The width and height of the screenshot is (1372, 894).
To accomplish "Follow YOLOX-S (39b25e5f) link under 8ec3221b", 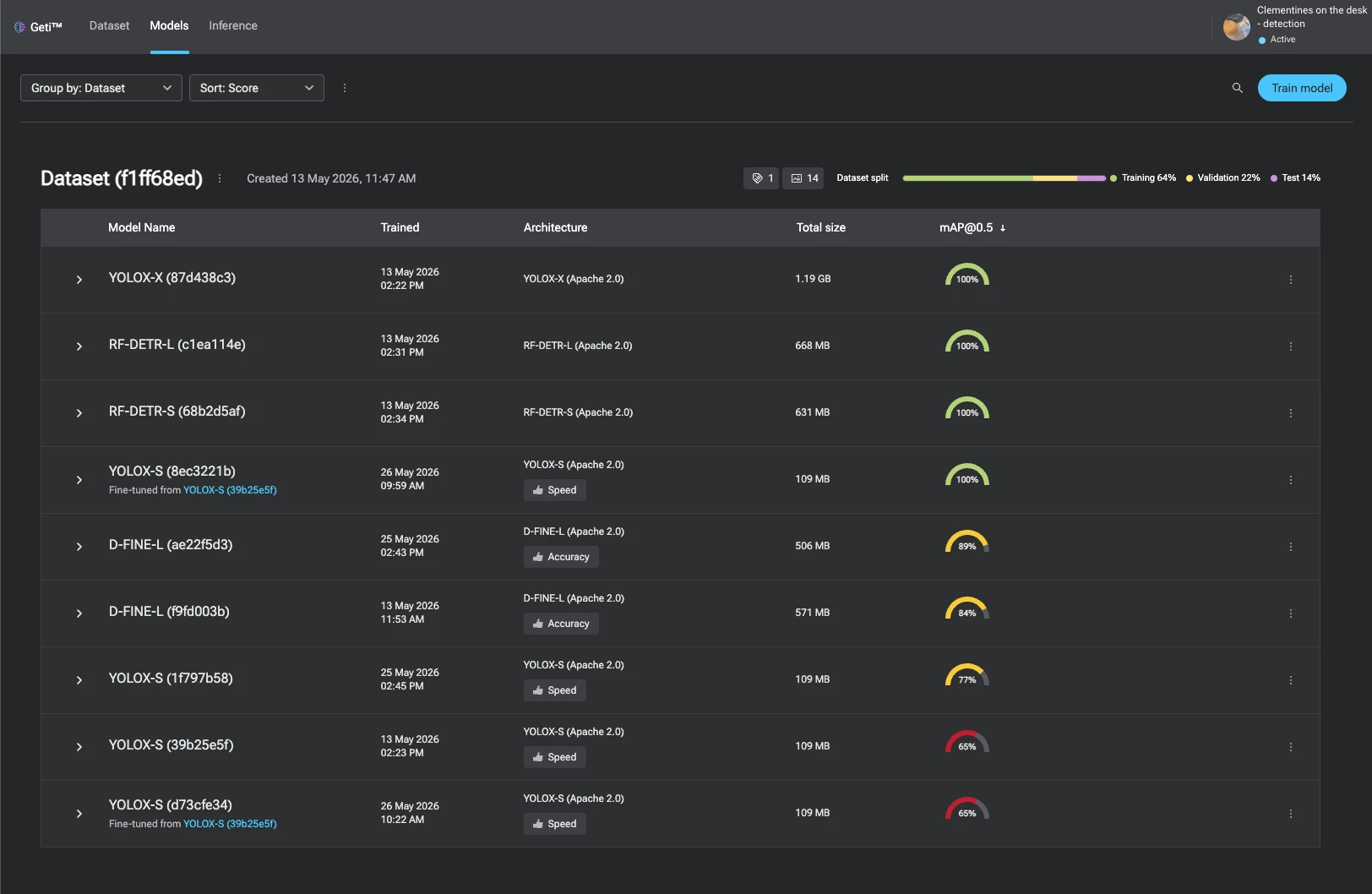I will click(x=230, y=490).
